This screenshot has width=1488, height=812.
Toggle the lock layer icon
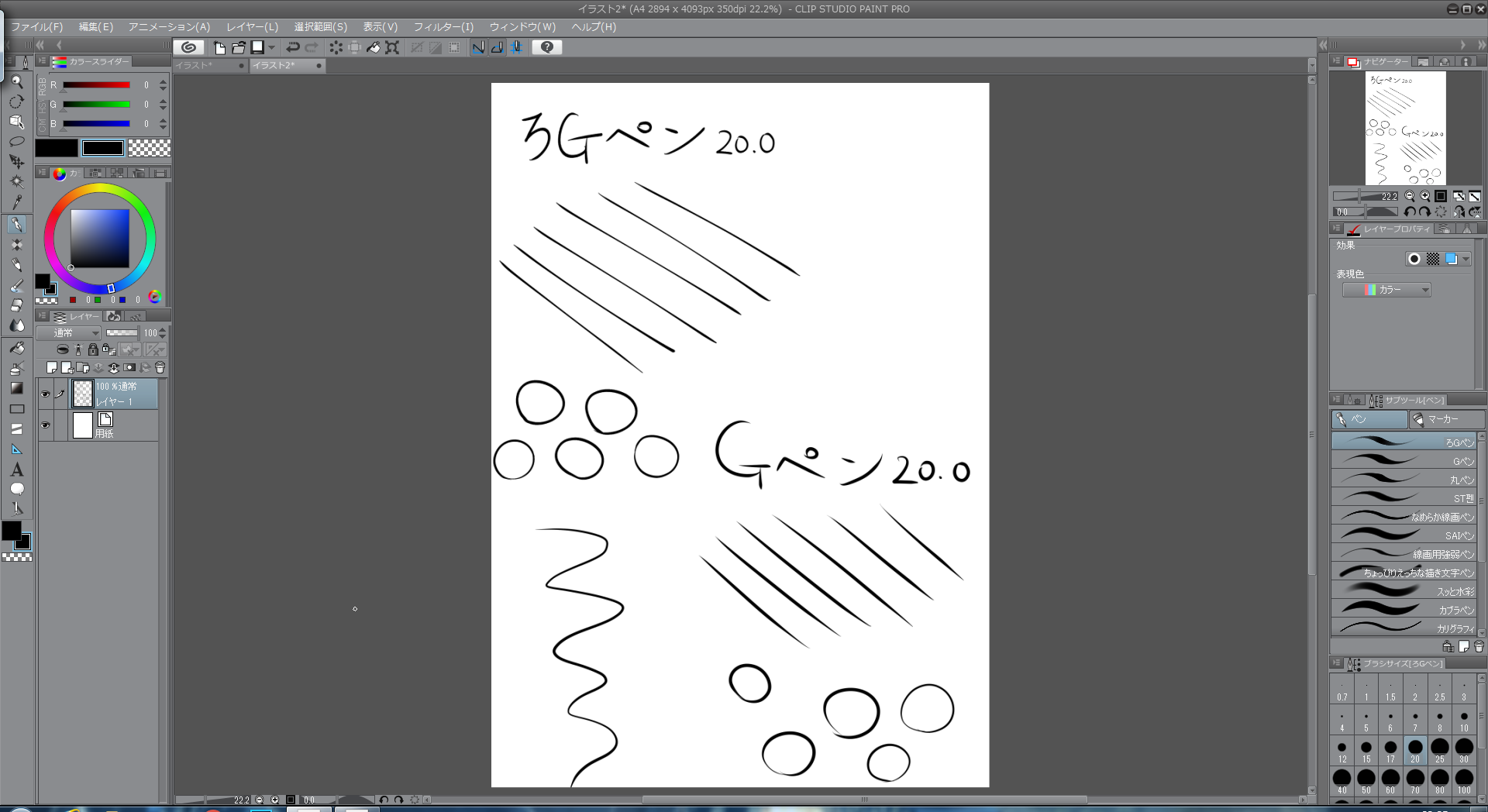[93, 349]
